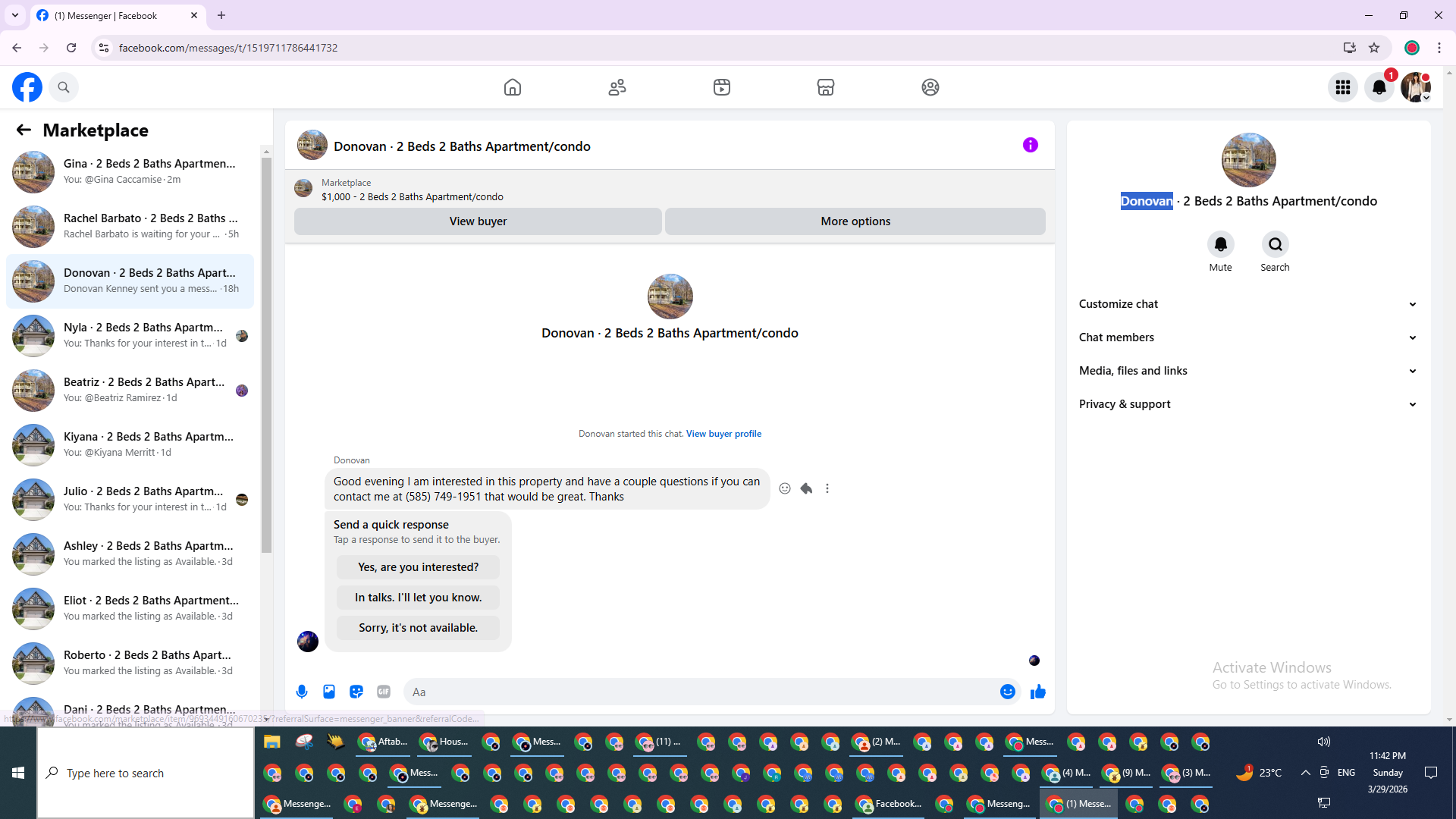
Task: Mute the Donovan conversation
Action: point(1221,244)
